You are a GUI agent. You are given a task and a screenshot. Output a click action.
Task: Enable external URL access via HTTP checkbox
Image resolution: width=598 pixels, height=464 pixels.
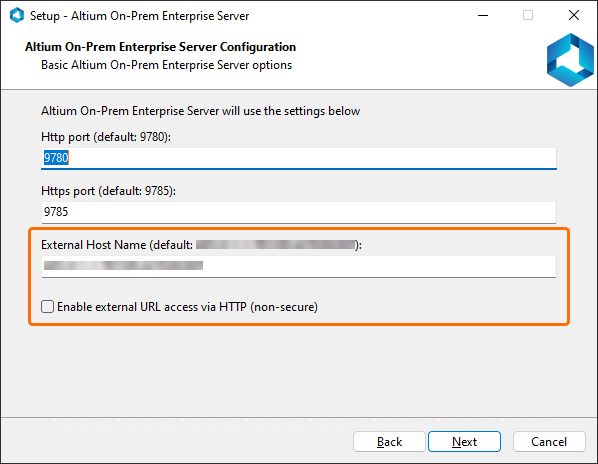(x=47, y=307)
